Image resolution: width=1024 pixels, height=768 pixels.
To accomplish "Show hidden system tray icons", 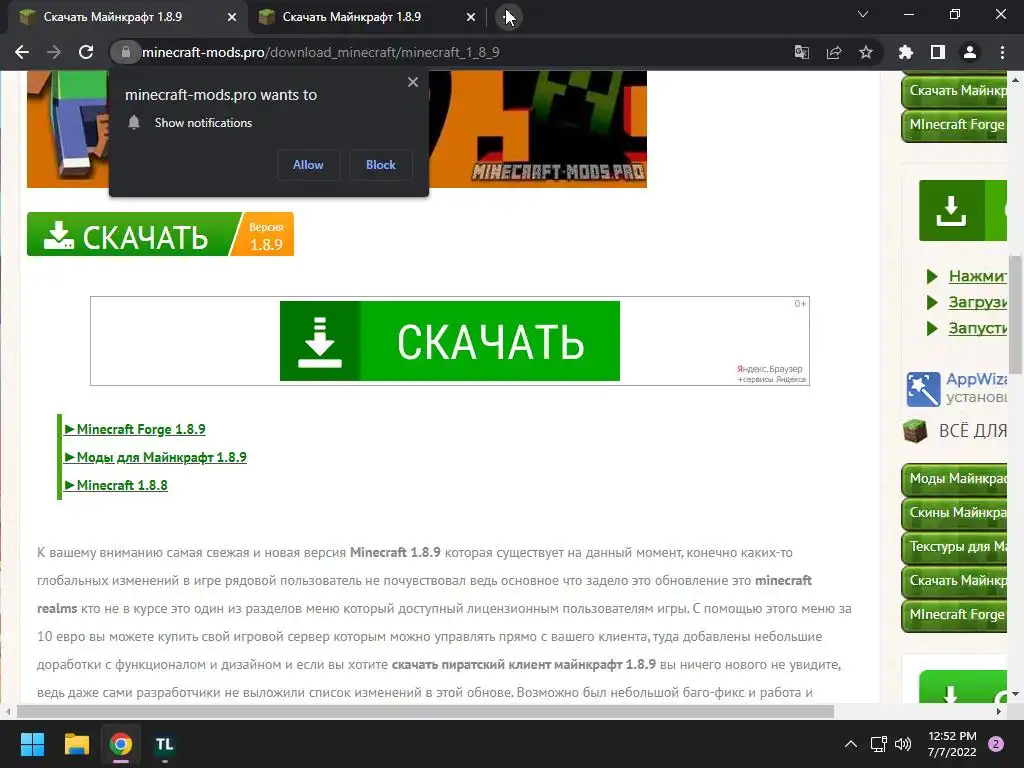I will (x=851, y=744).
